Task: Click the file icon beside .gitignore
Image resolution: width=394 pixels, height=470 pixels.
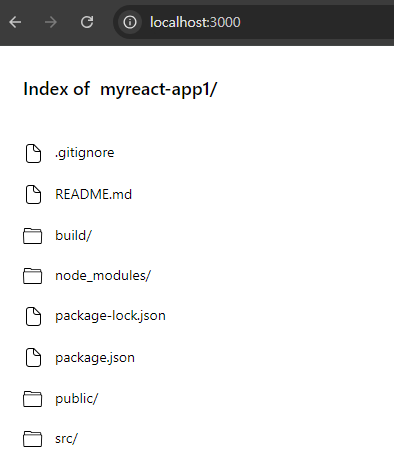Action: click(x=33, y=153)
